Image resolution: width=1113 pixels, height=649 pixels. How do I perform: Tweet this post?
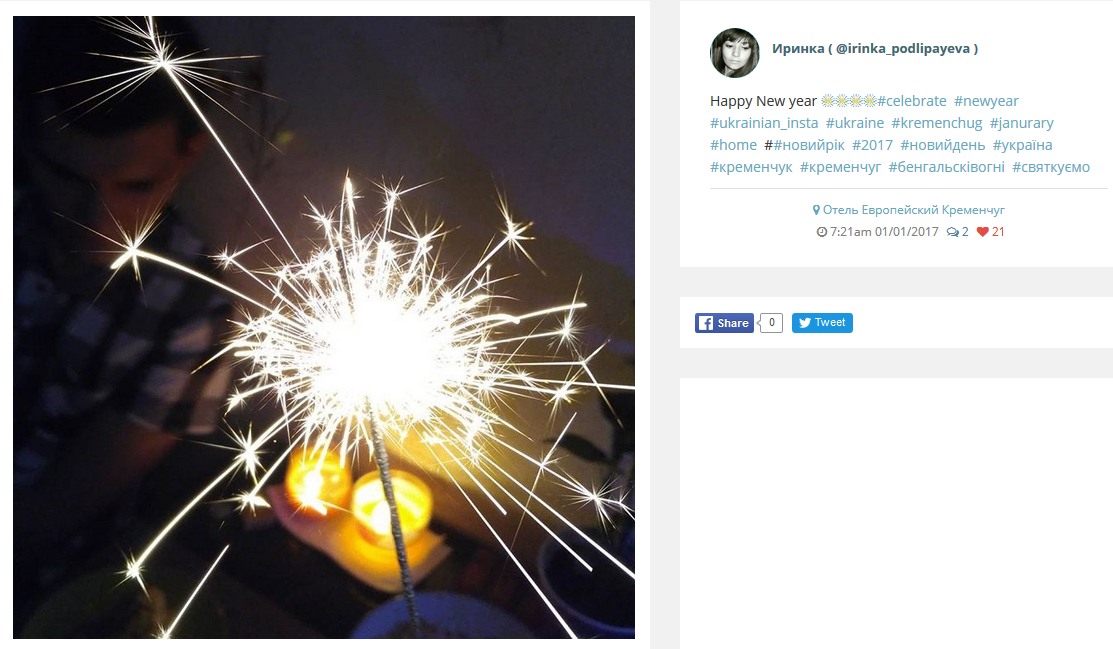(x=822, y=322)
